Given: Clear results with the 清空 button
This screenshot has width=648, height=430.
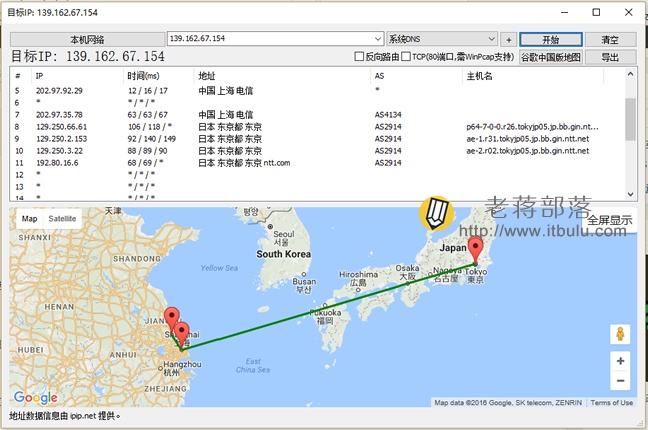Looking at the screenshot, I should [610, 40].
